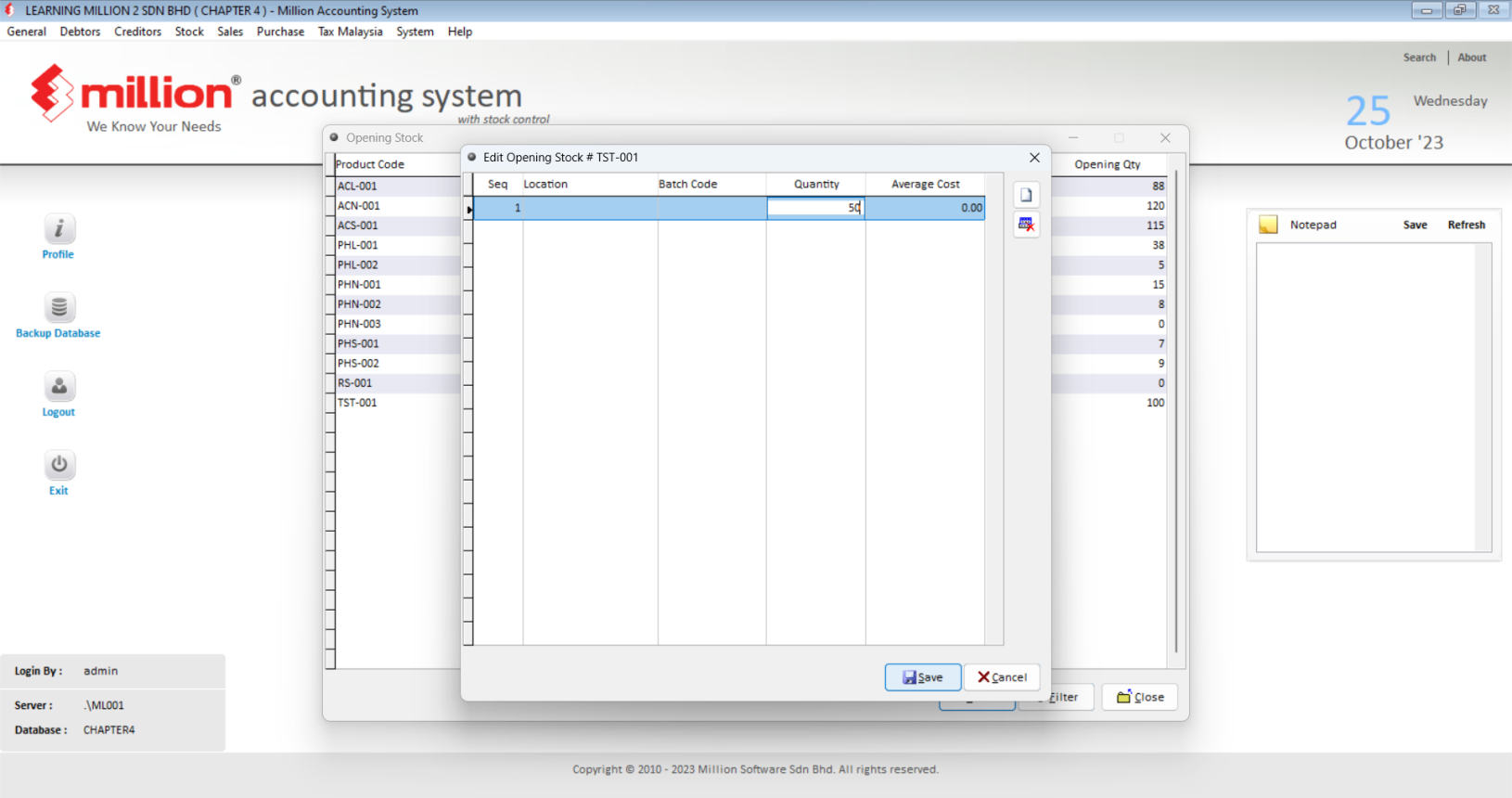1512x798 pixels.
Task: Click the Exit power icon
Action: tap(58, 465)
